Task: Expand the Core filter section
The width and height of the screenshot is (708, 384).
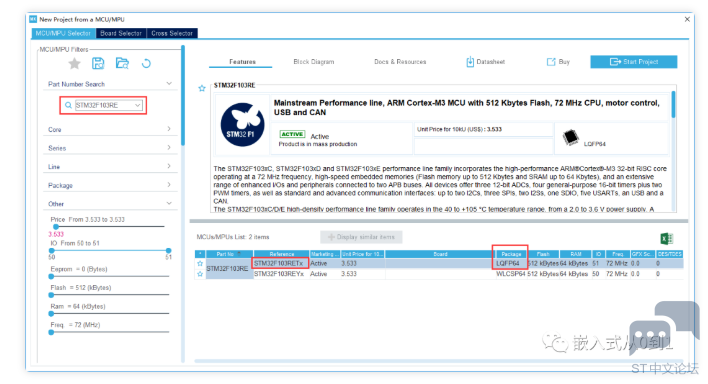Action: point(109,129)
